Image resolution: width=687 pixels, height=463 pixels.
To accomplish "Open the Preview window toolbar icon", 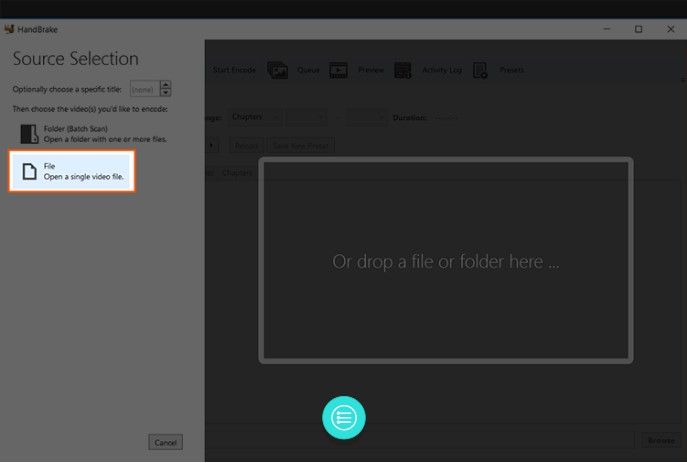I will pyautogui.click(x=338, y=70).
